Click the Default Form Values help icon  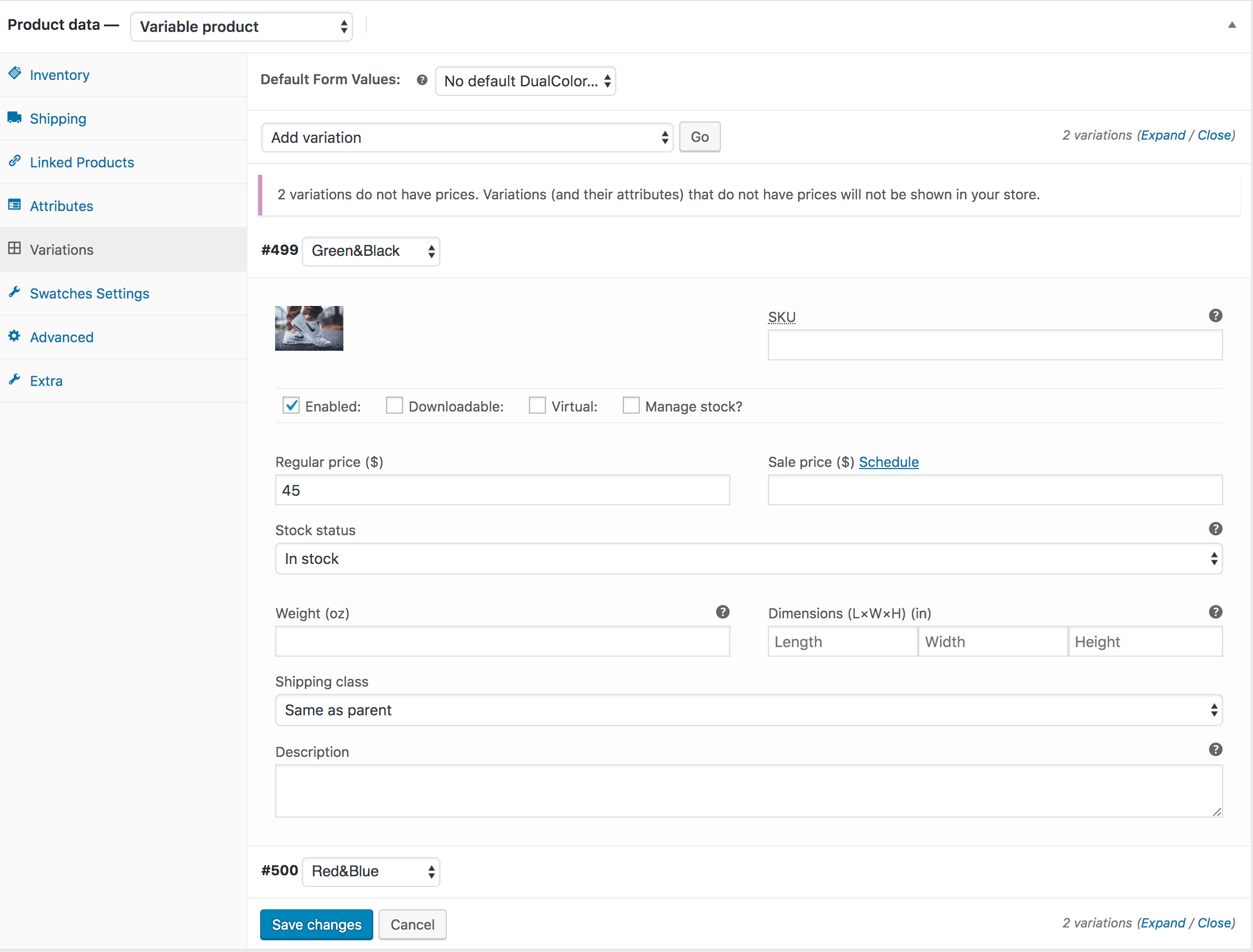click(x=422, y=80)
